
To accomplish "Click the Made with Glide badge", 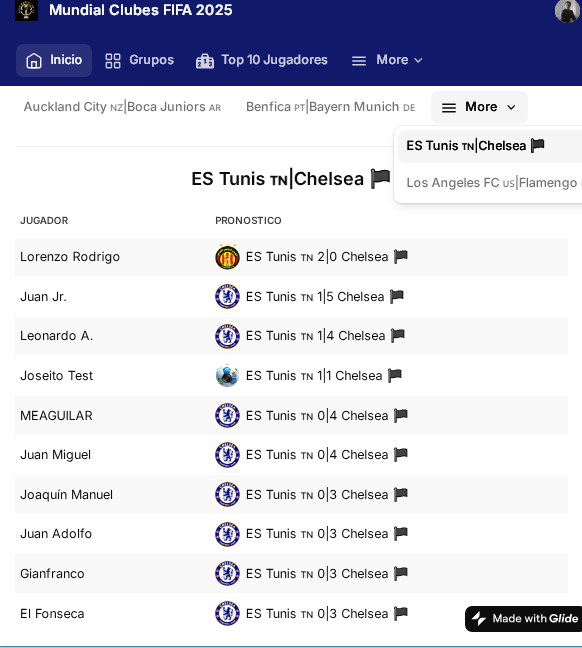I will pyautogui.click(x=524, y=619).
